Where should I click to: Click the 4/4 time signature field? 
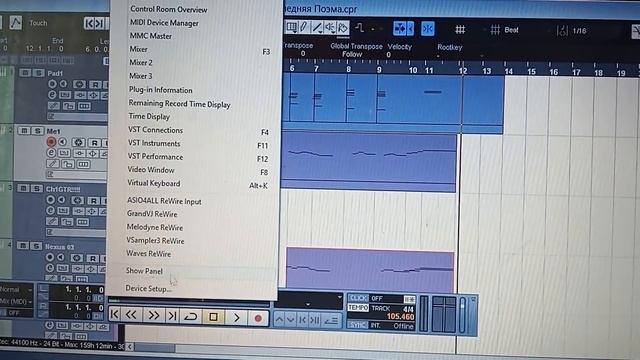point(408,309)
